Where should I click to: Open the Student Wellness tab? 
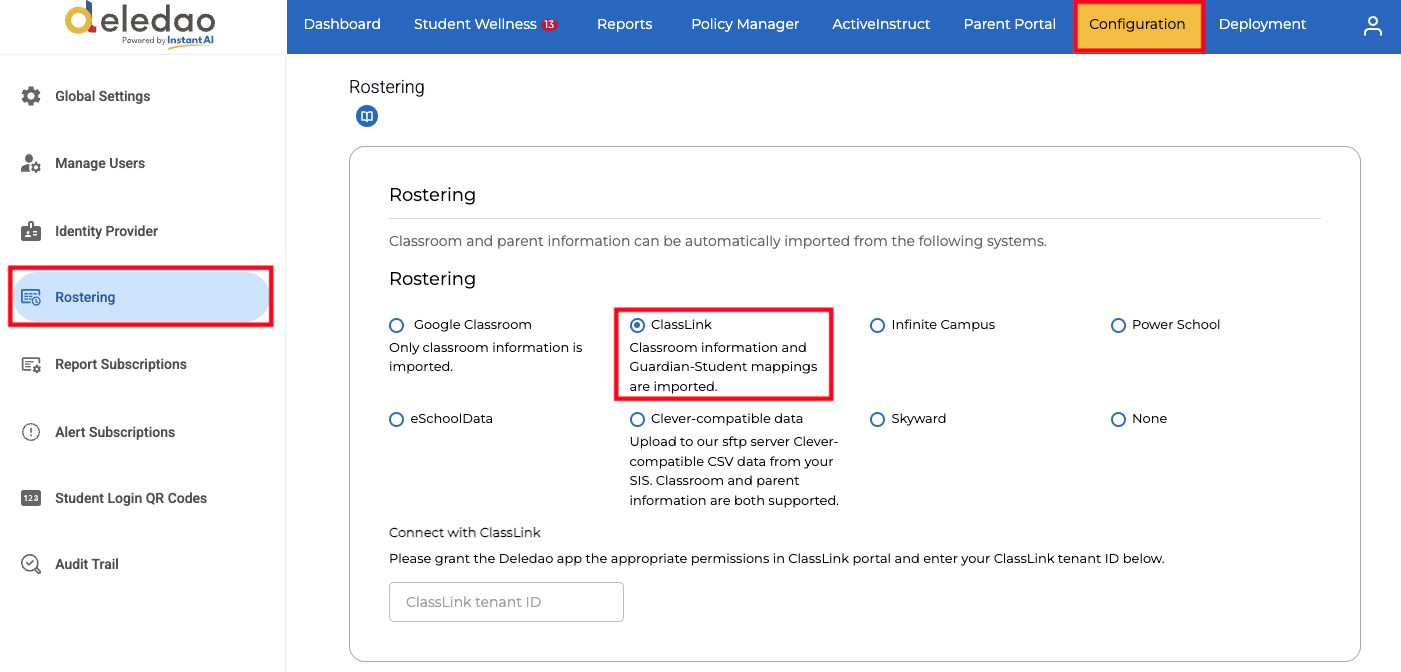coord(475,24)
